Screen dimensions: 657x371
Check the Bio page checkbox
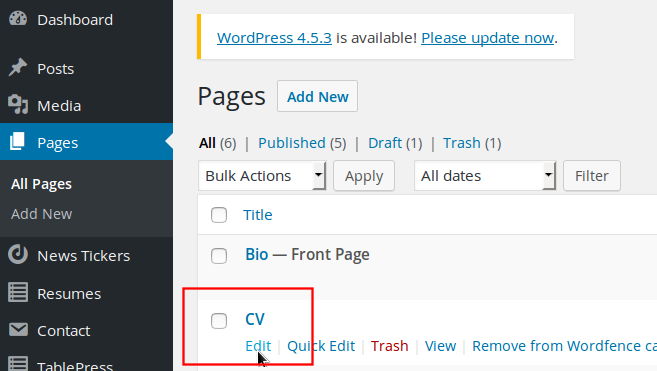(x=219, y=256)
